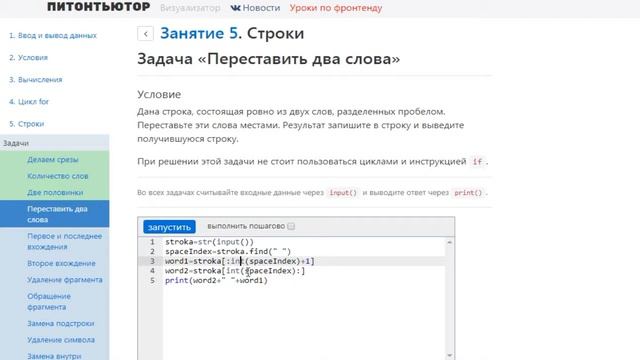Screen dimensions: 640x360
Task: Click the code editor scrollbar up arrow
Action: (449, 242)
